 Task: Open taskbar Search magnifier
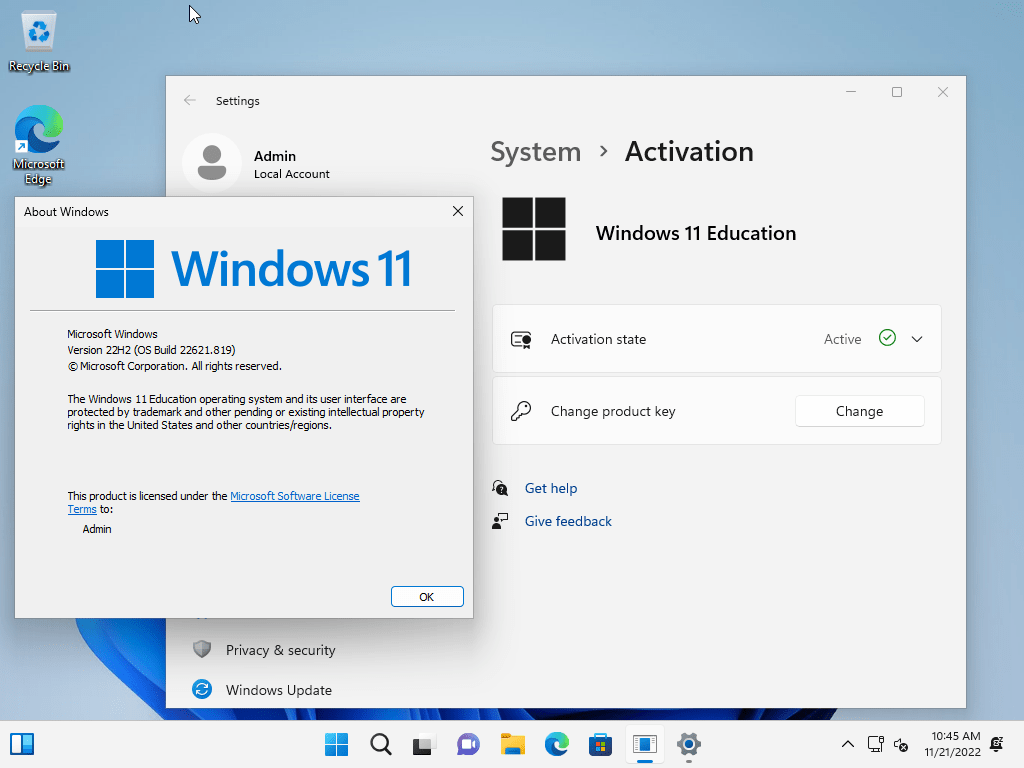[x=380, y=744]
